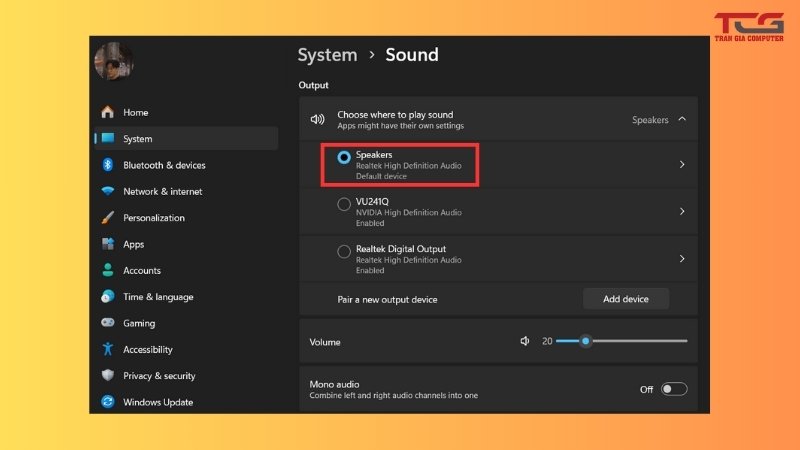Image resolution: width=800 pixels, height=450 pixels.
Task: Click the Bluetooth & devices icon
Action: [x=108, y=165]
